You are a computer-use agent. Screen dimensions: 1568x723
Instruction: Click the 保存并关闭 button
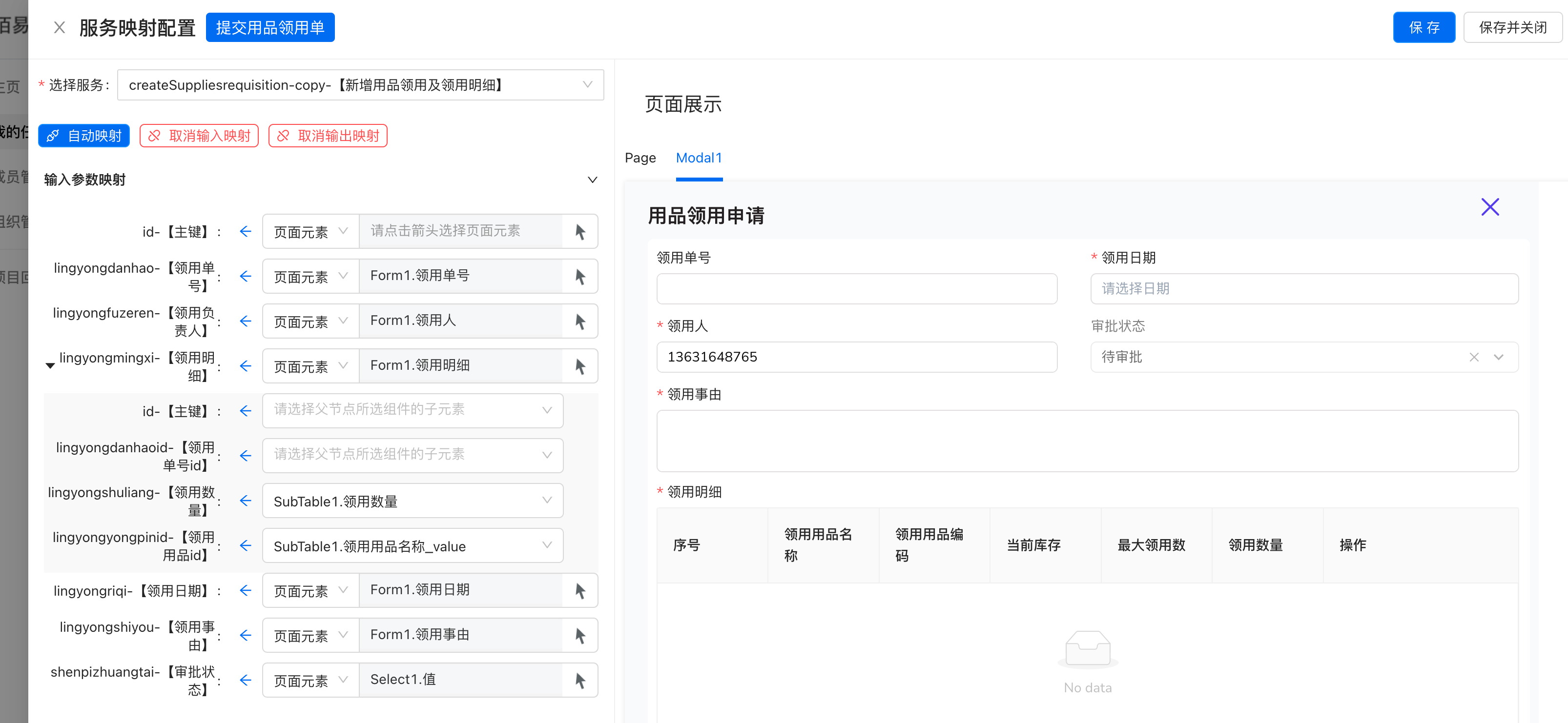[x=1513, y=27]
